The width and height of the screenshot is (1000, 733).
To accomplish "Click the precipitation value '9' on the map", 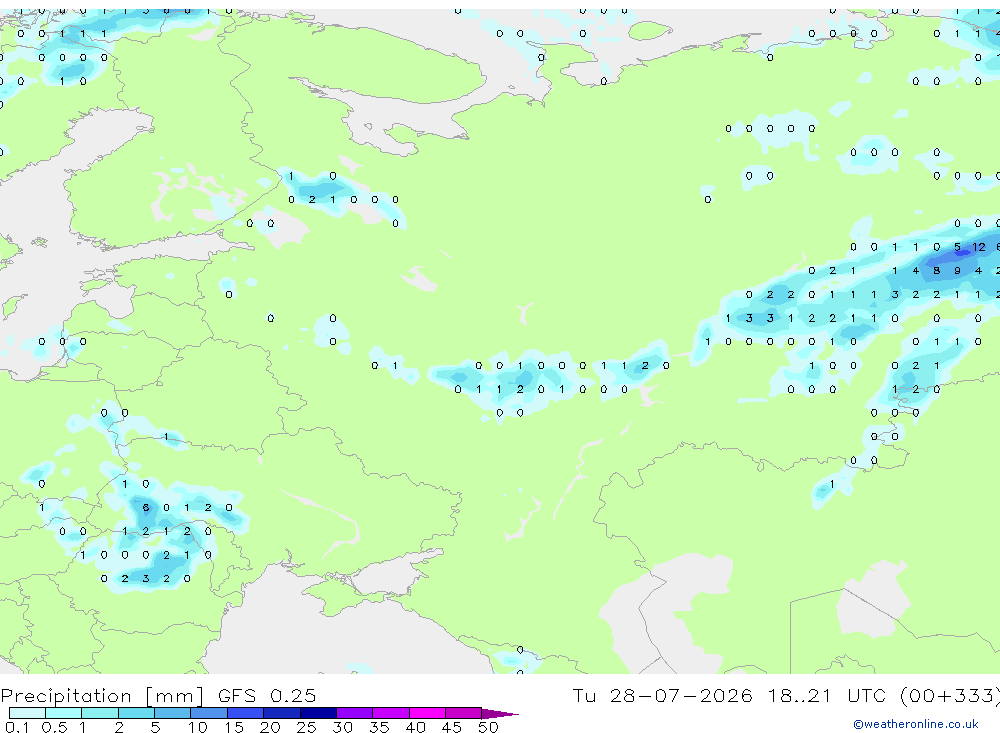I will 957,270.
